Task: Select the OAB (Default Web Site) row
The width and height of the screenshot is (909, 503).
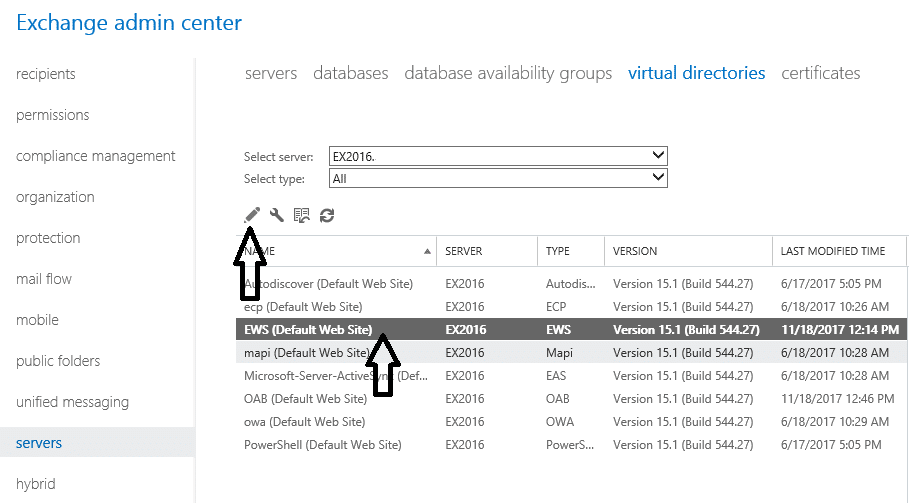Action: coord(303,399)
